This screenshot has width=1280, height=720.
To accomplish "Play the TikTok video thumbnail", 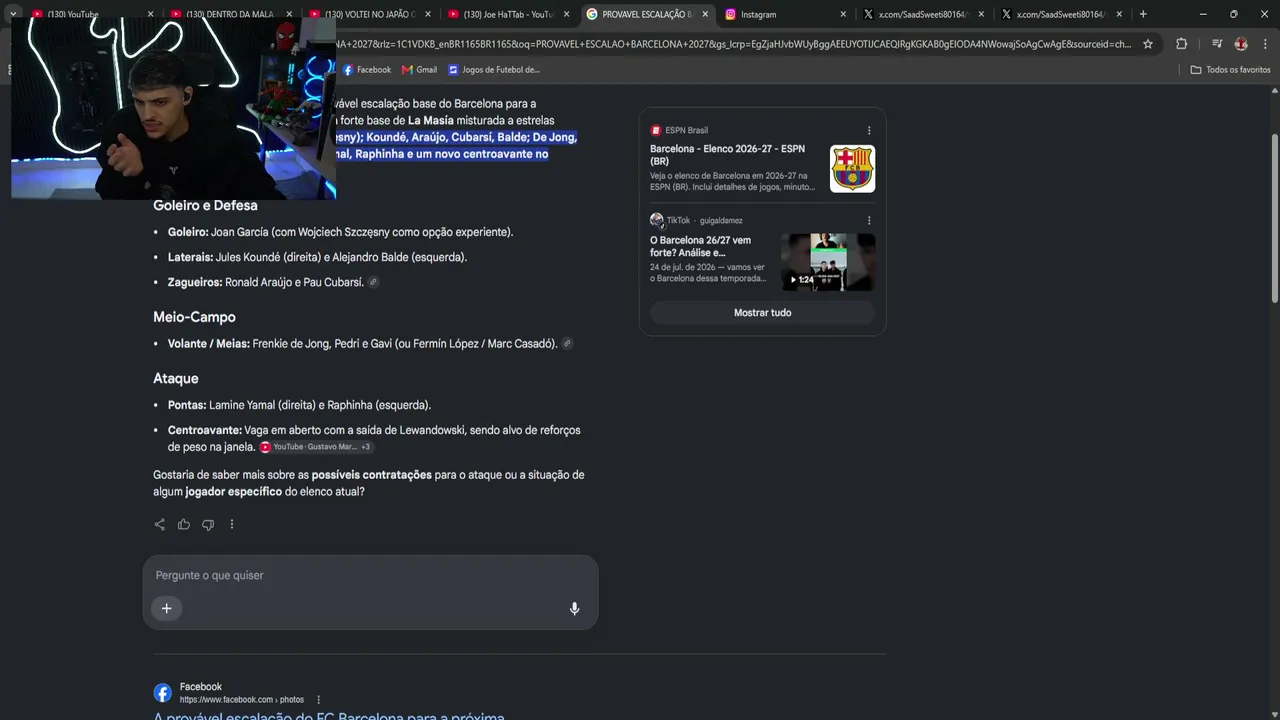I will (x=828, y=262).
